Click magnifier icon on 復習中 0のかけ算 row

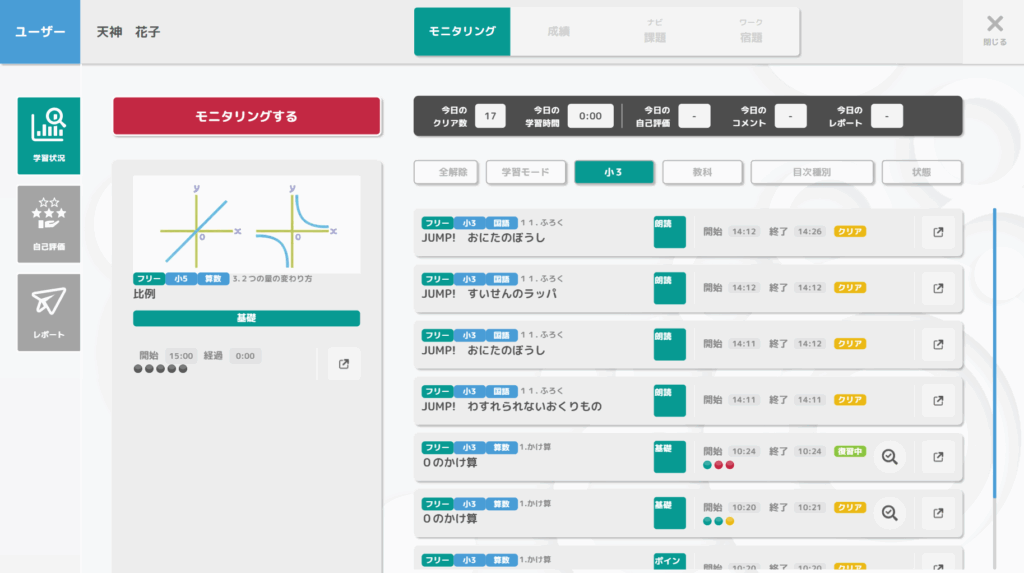point(889,457)
